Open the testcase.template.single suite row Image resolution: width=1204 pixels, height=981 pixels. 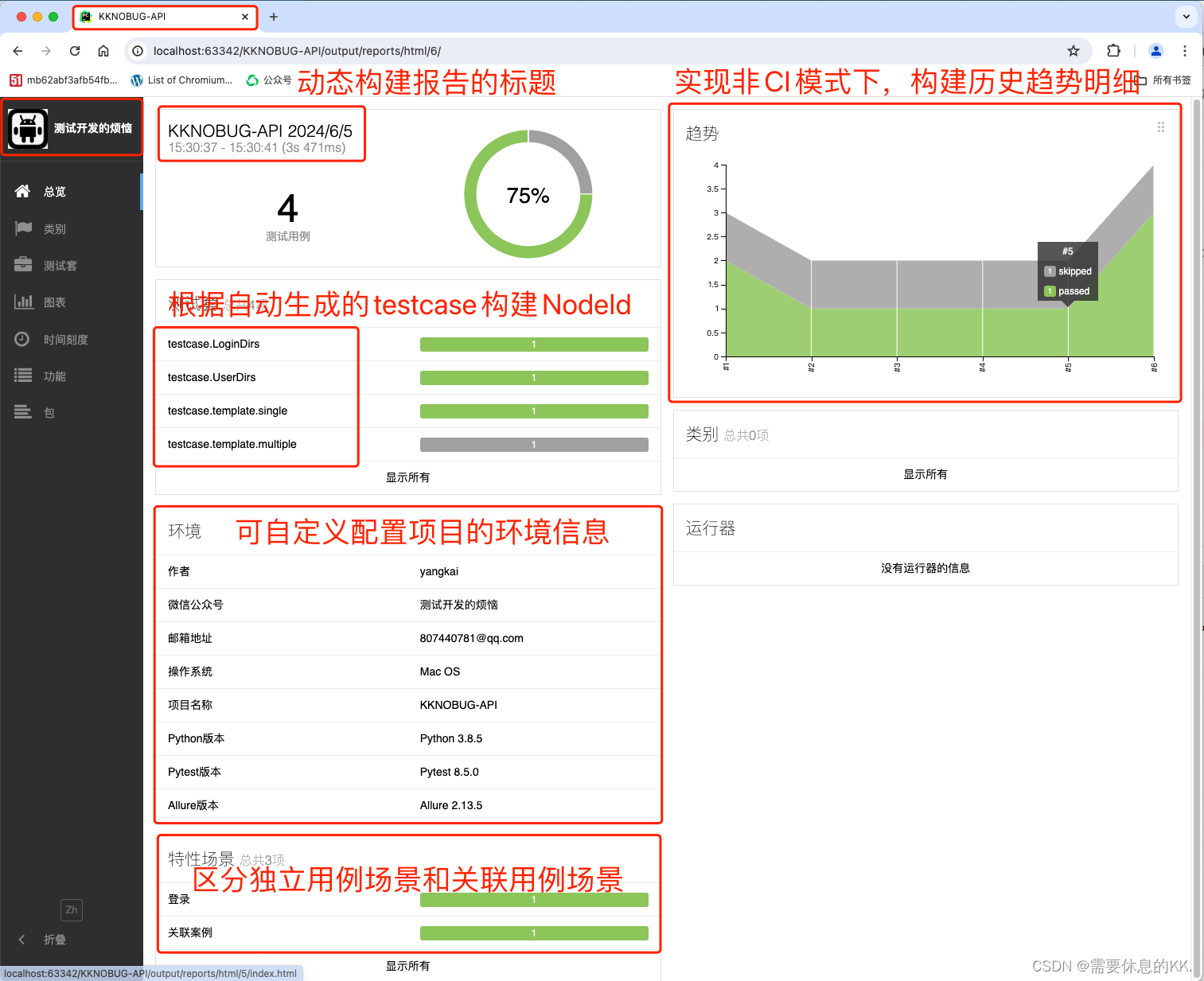coord(407,411)
